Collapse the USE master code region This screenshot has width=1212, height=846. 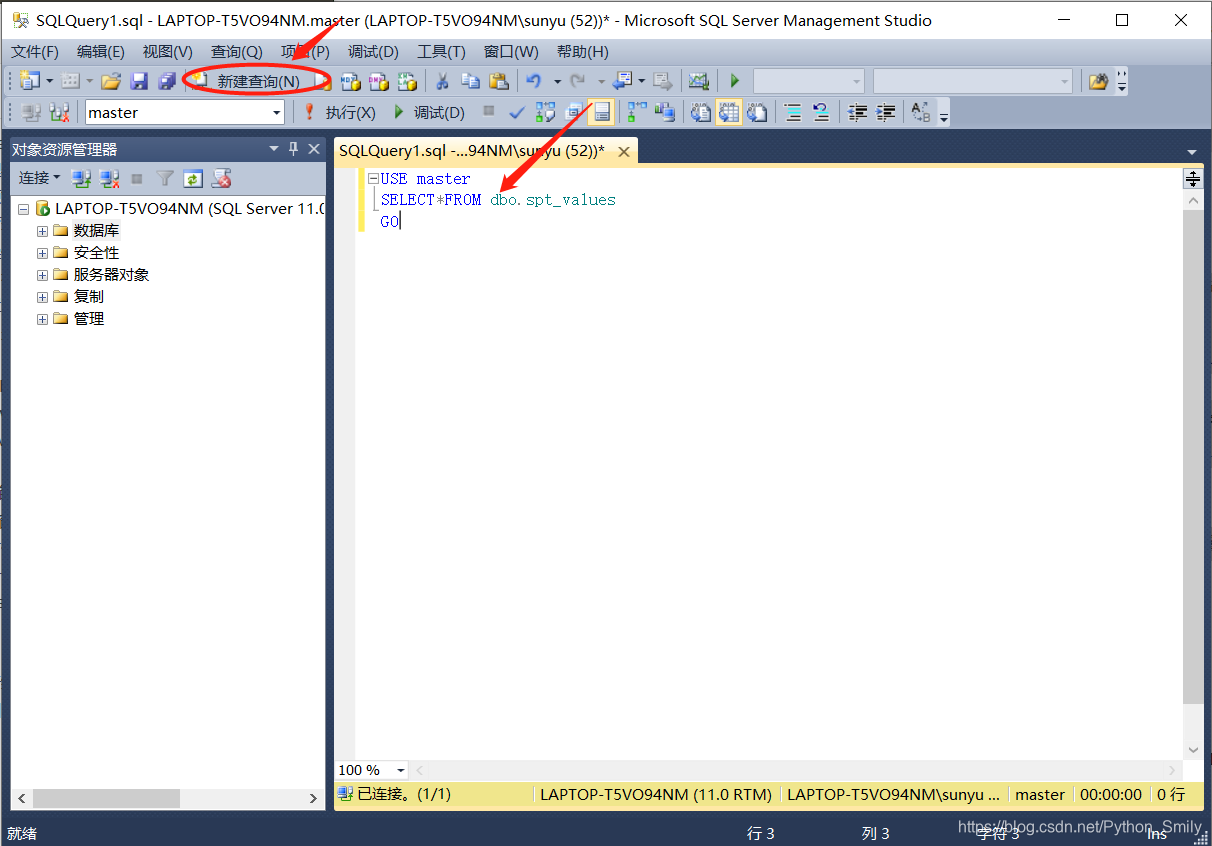coord(373,179)
